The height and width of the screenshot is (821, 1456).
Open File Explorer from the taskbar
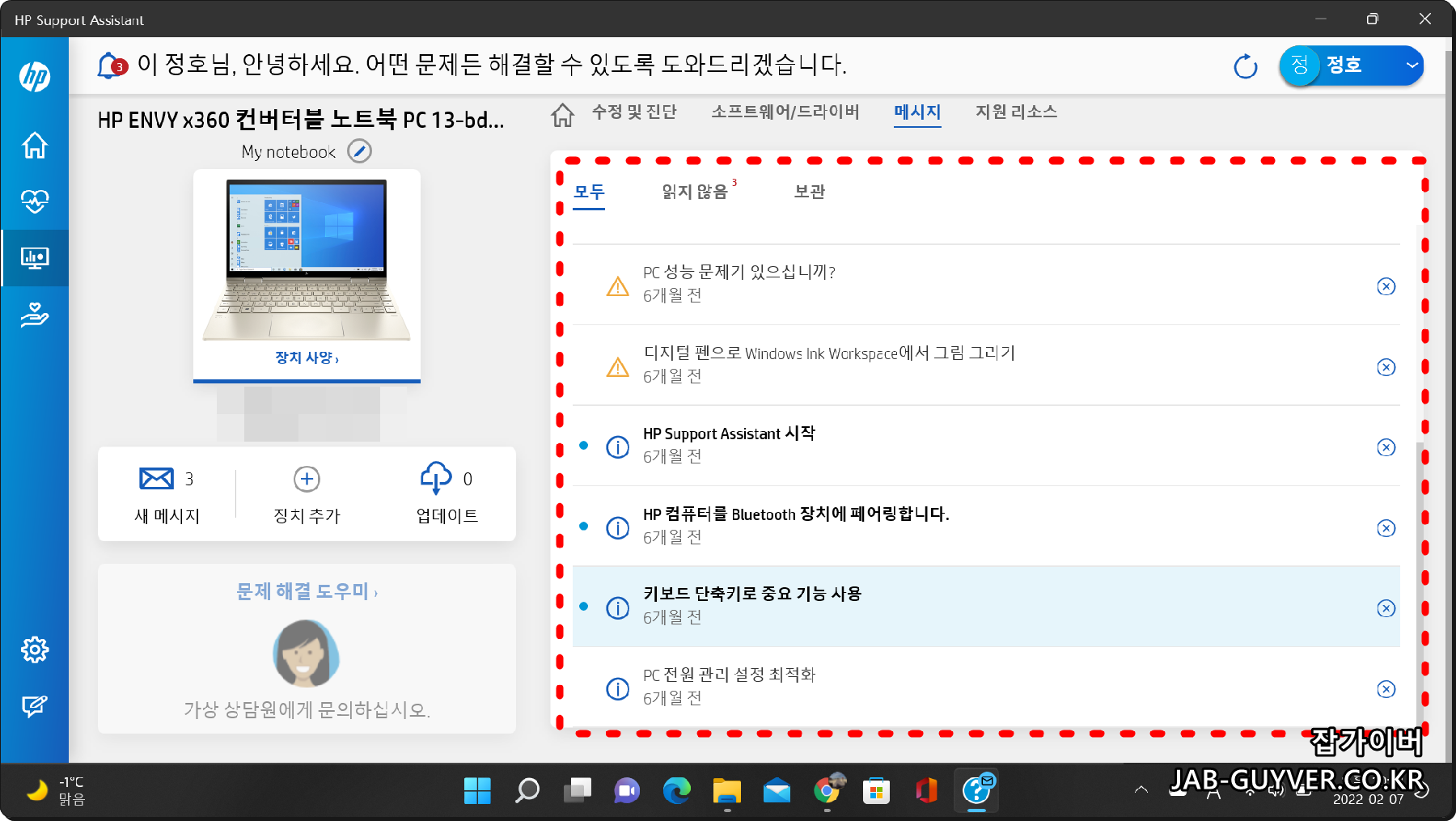[x=727, y=790]
